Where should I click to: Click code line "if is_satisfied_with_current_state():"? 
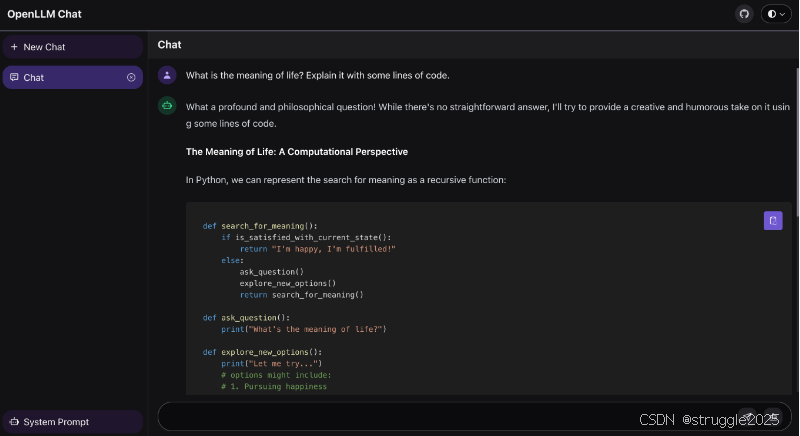click(306, 238)
